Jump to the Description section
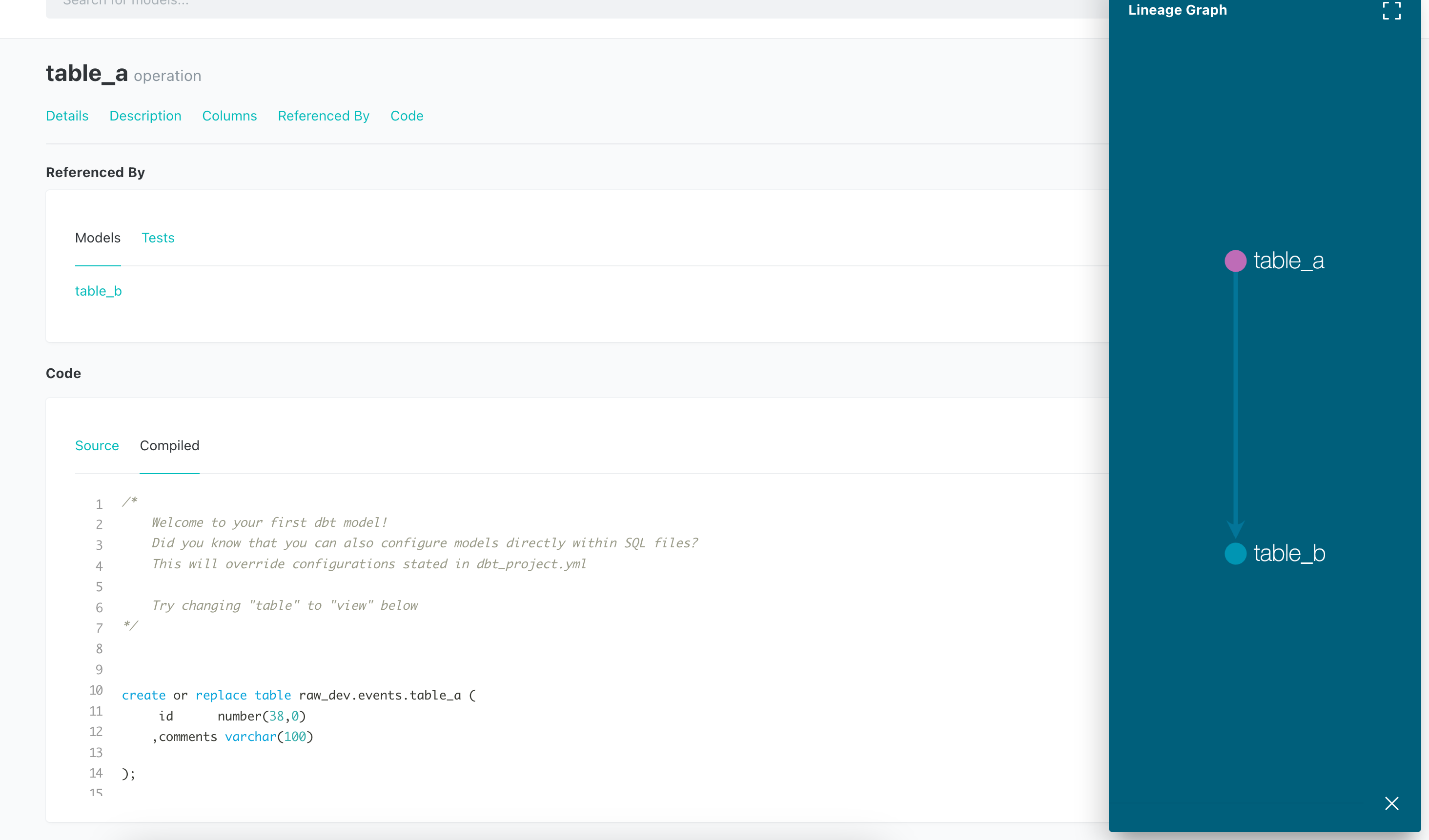Viewport: 1429px width, 840px height. click(145, 116)
